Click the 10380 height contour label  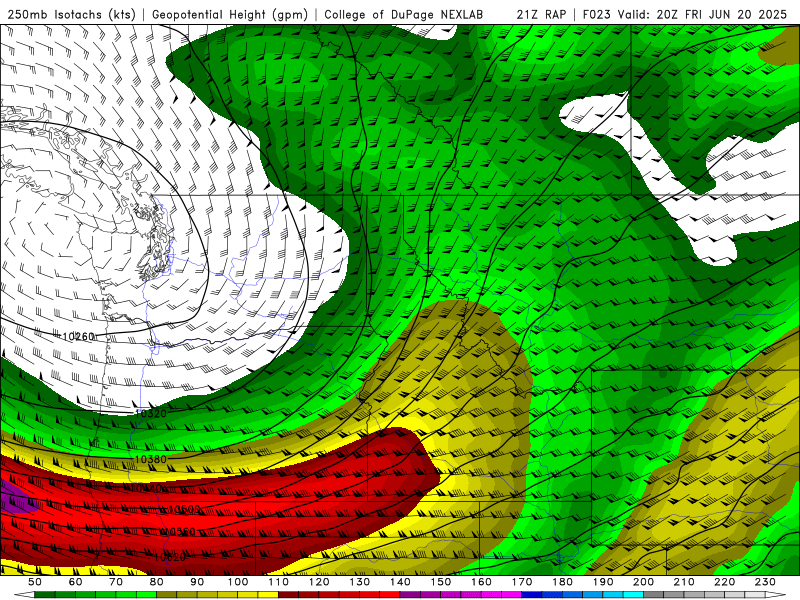click(150, 460)
